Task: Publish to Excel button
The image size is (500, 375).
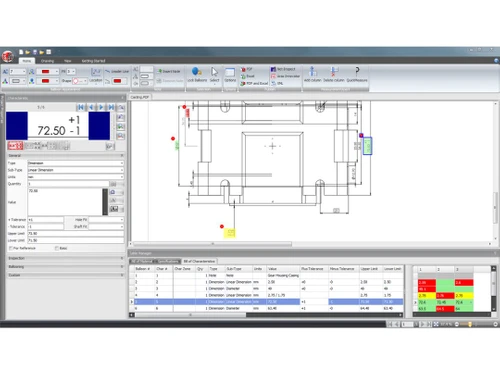Action: 248,76
